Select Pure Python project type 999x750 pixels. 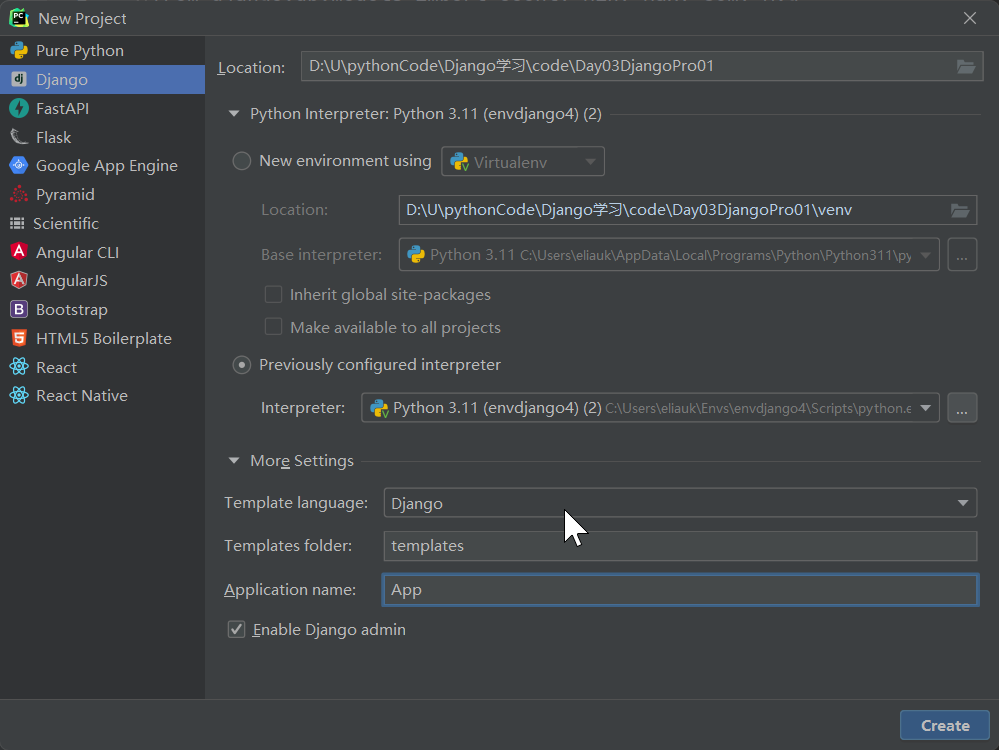(x=102, y=50)
